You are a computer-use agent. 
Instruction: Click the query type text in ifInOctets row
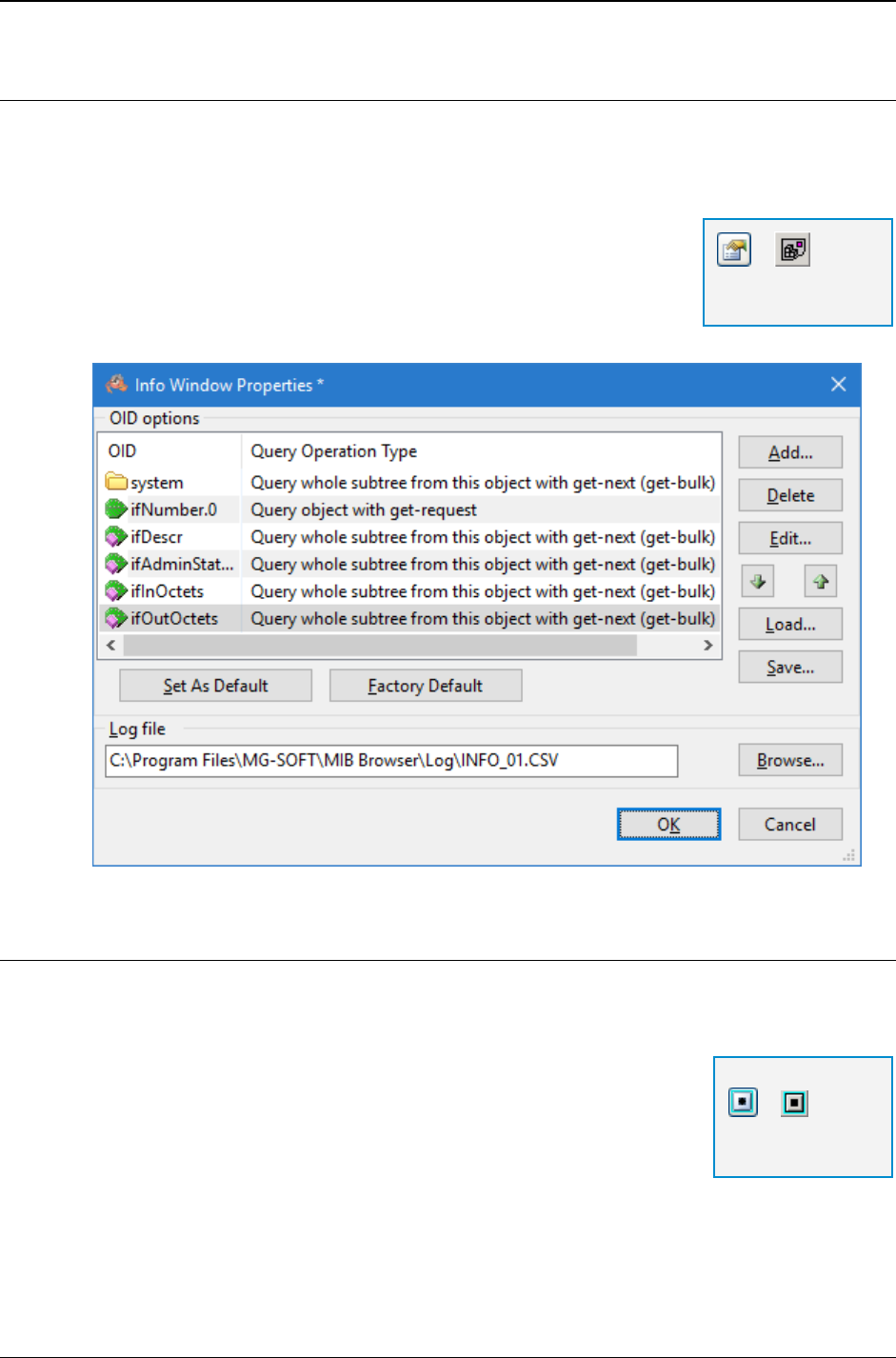(x=483, y=591)
